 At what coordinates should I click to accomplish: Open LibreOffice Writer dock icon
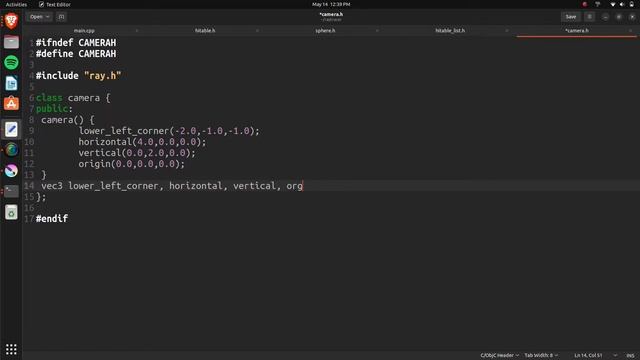[11, 83]
